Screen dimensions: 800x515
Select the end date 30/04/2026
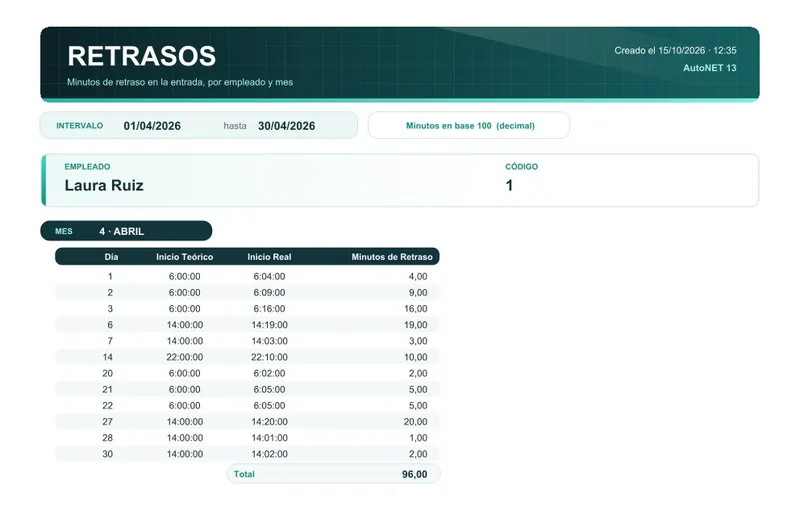(x=286, y=126)
